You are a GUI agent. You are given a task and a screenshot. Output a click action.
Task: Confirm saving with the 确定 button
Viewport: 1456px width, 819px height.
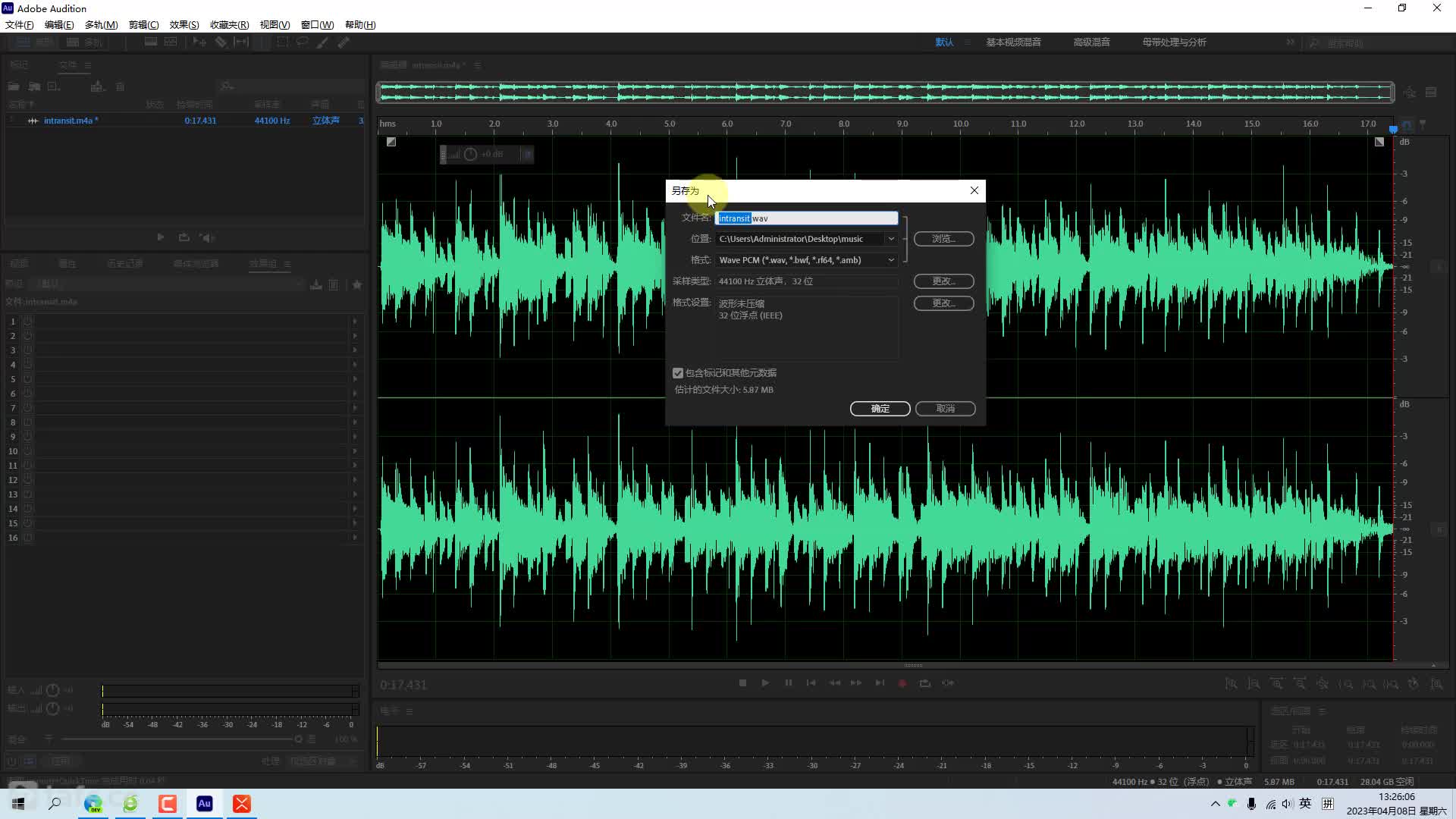[880, 409]
